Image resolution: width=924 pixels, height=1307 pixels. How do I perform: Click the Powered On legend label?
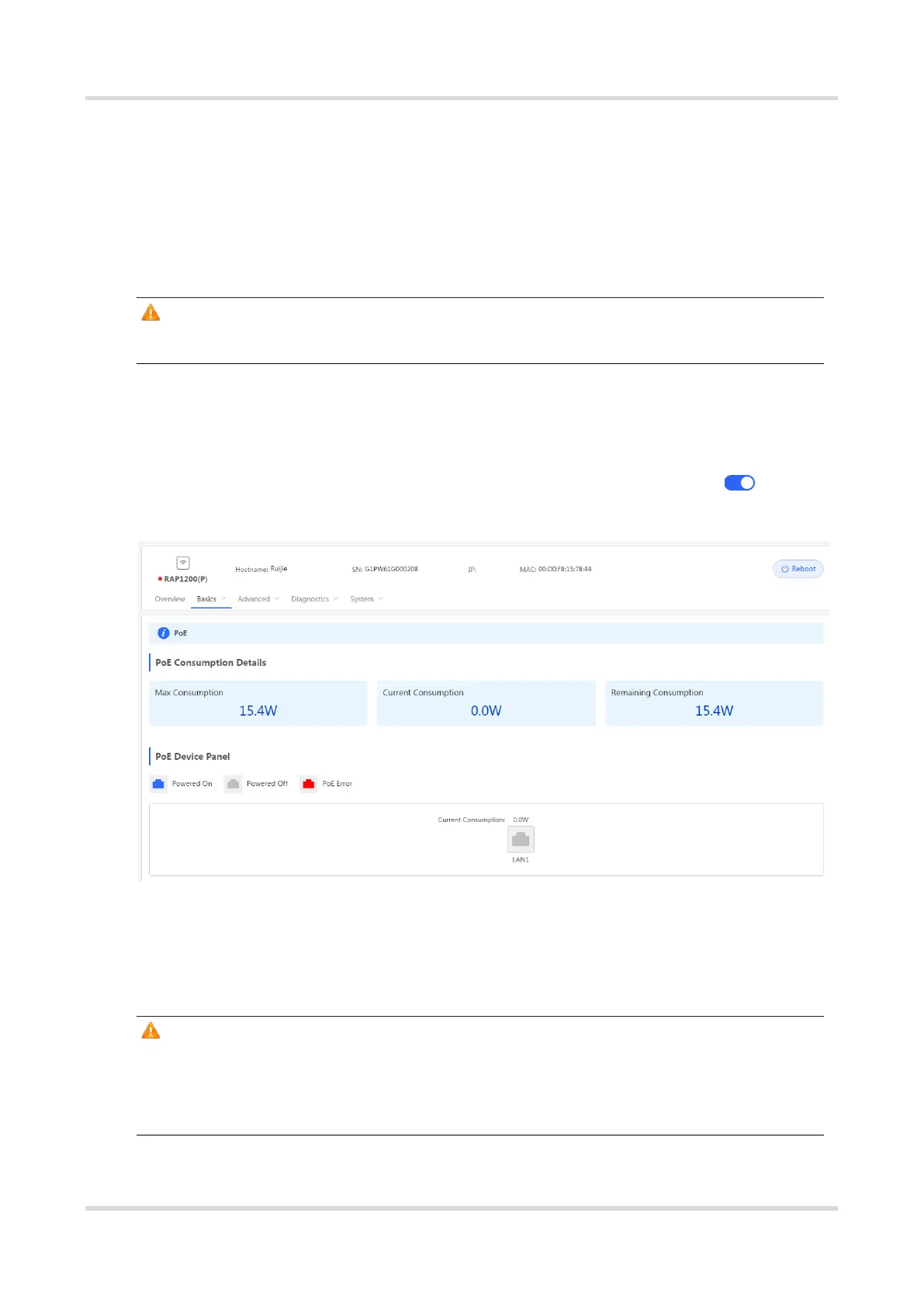(192, 784)
